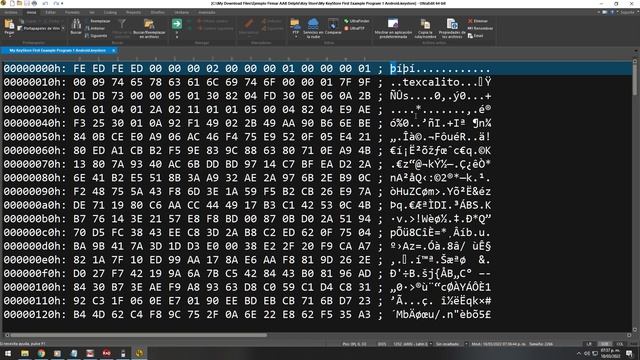Open the Proyecto ribbon tab

(133, 12)
